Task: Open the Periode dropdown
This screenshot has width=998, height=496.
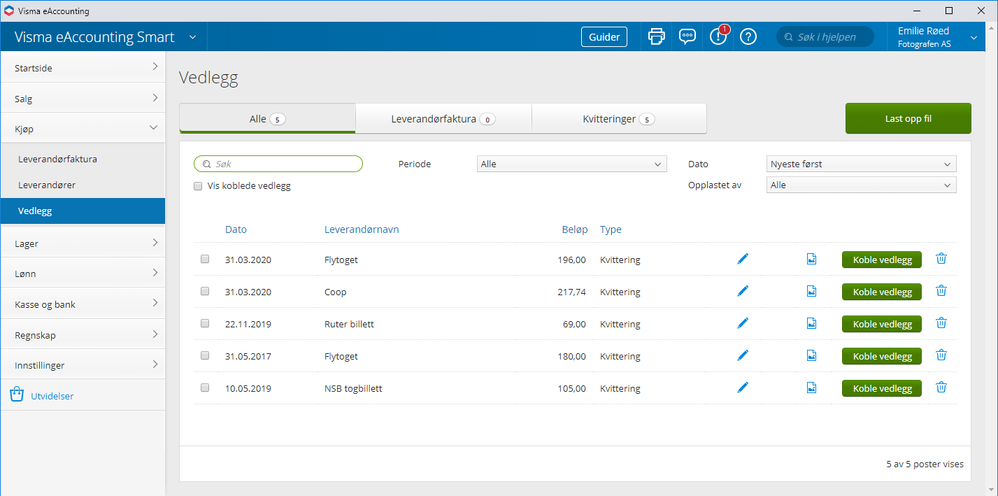Action: coord(572,164)
